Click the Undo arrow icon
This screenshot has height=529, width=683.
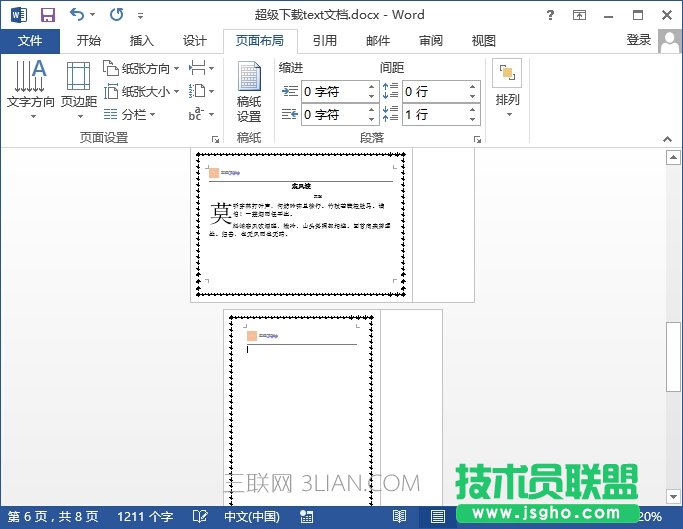(77, 15)
